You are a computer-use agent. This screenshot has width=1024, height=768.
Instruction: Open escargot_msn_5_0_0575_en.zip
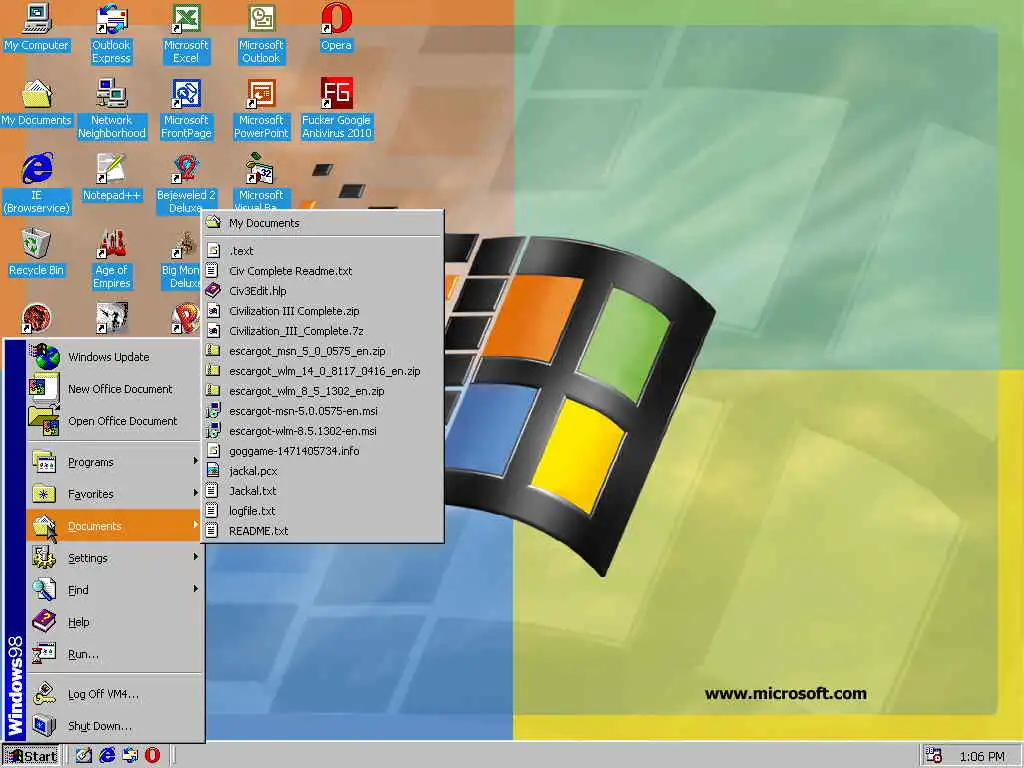(323, 351)
